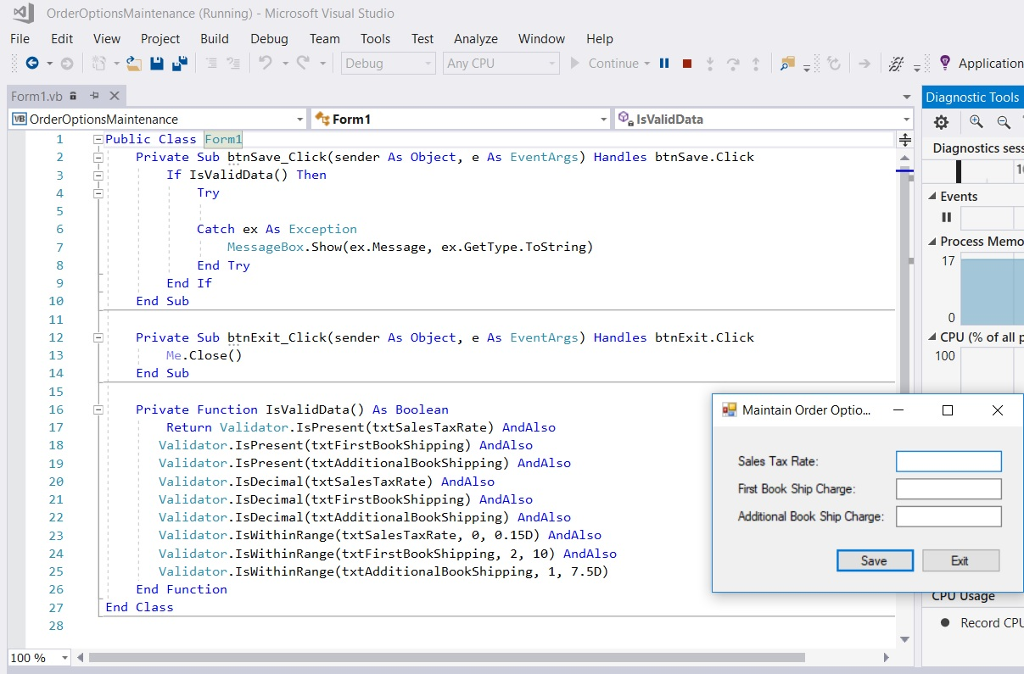Image resolution: width=1024 pixels, height=674 pixels.
Task: Collapse the Events section in Diagnostic Tools
Action: 934,196
